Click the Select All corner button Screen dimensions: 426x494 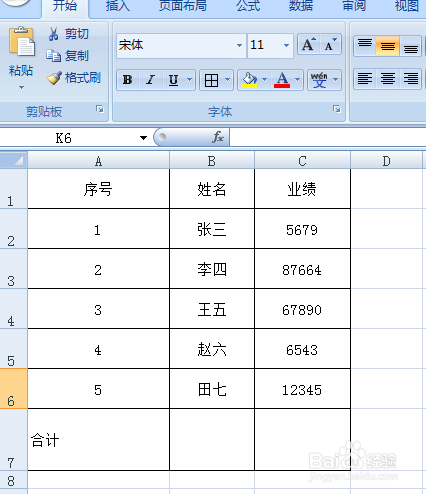pyautogui.click(x=14, y=160)
